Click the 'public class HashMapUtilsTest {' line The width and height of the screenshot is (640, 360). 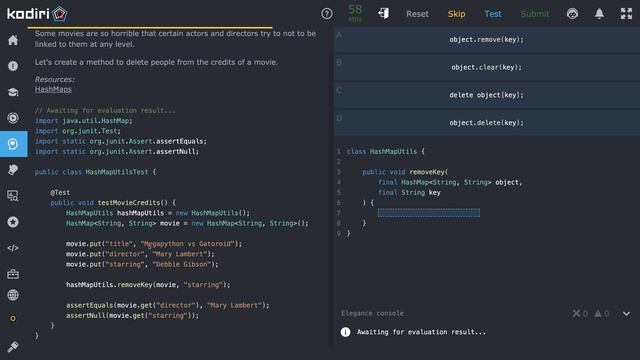pyautogui.click(x=96, y=172)
